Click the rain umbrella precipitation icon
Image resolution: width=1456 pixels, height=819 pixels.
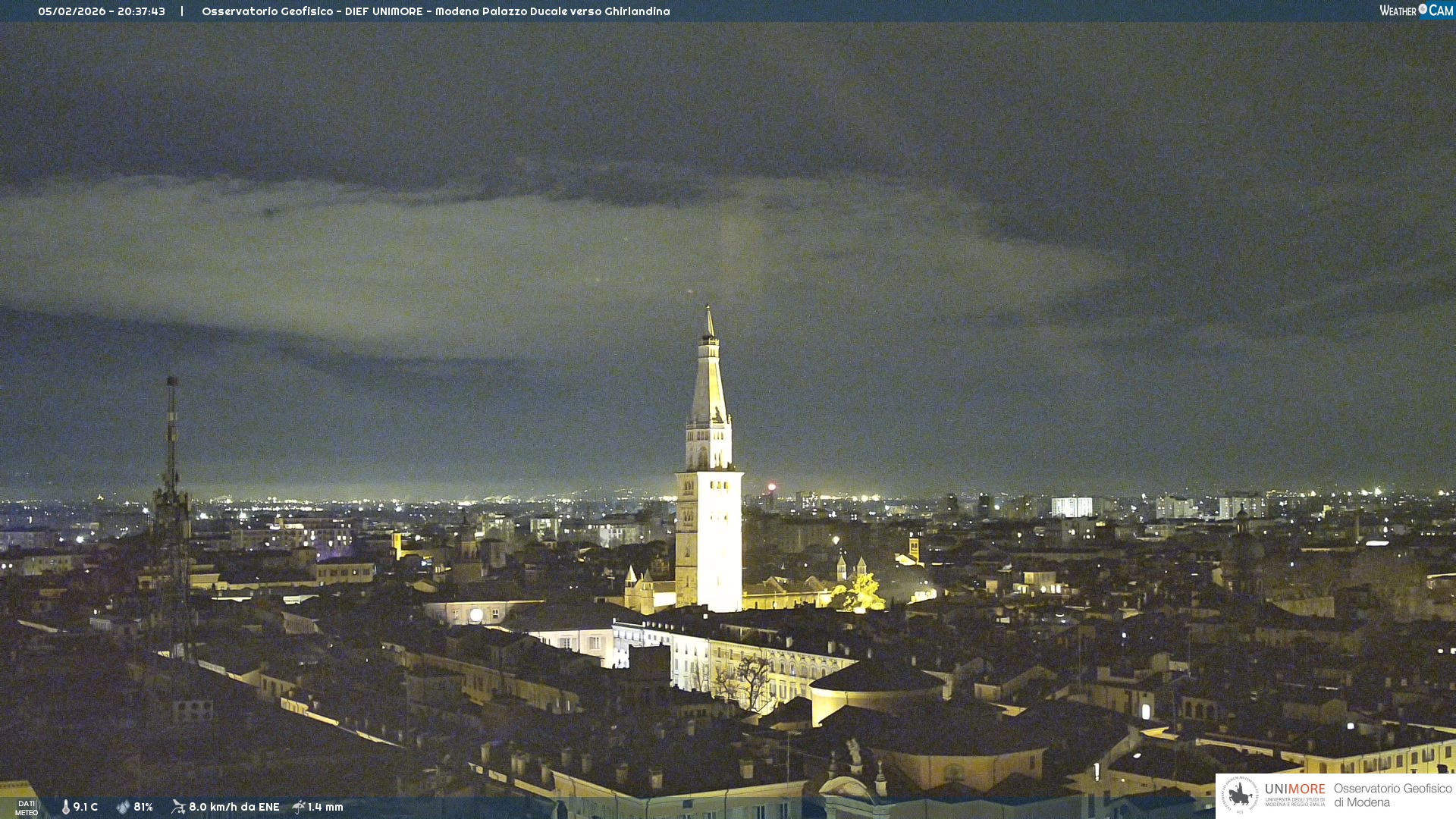click(x=299, y=807)
